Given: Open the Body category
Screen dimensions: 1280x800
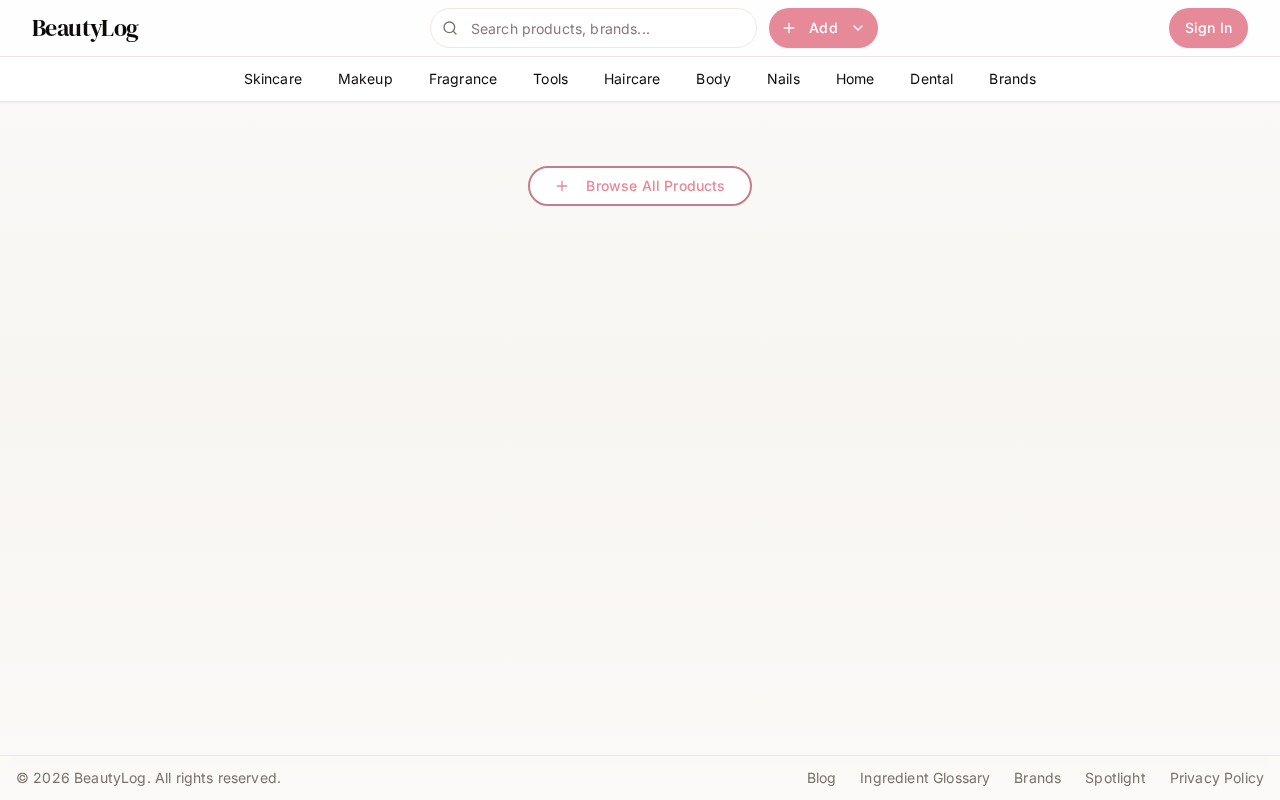Looking at the screenshot, I should point(713,79).
